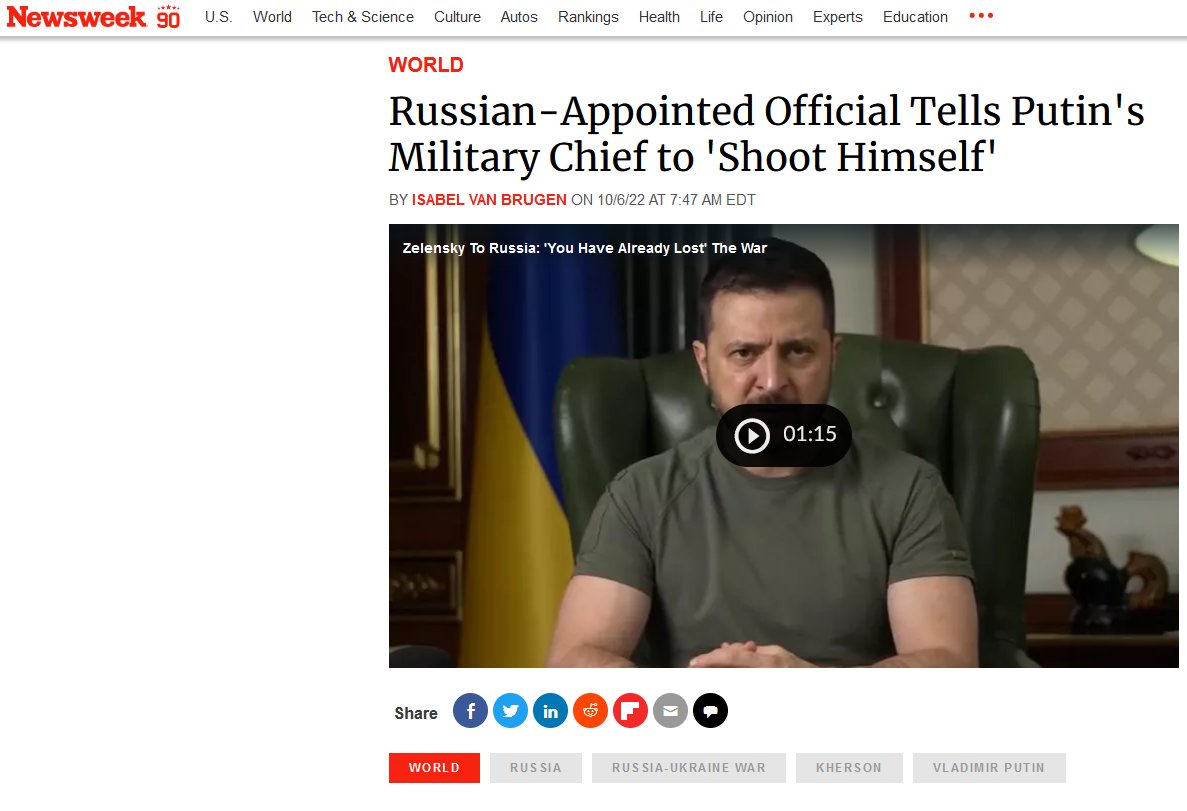Visit author Isabel van Brugen's page
This screenshot has height=811, width=1187.
[x=489, y=200]
